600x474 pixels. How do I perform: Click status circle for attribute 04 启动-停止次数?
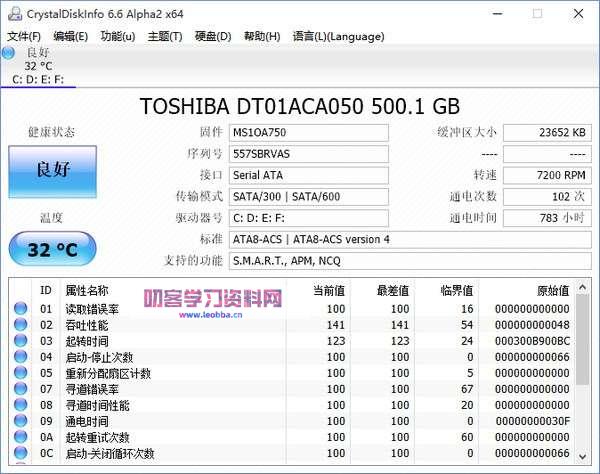21,357
